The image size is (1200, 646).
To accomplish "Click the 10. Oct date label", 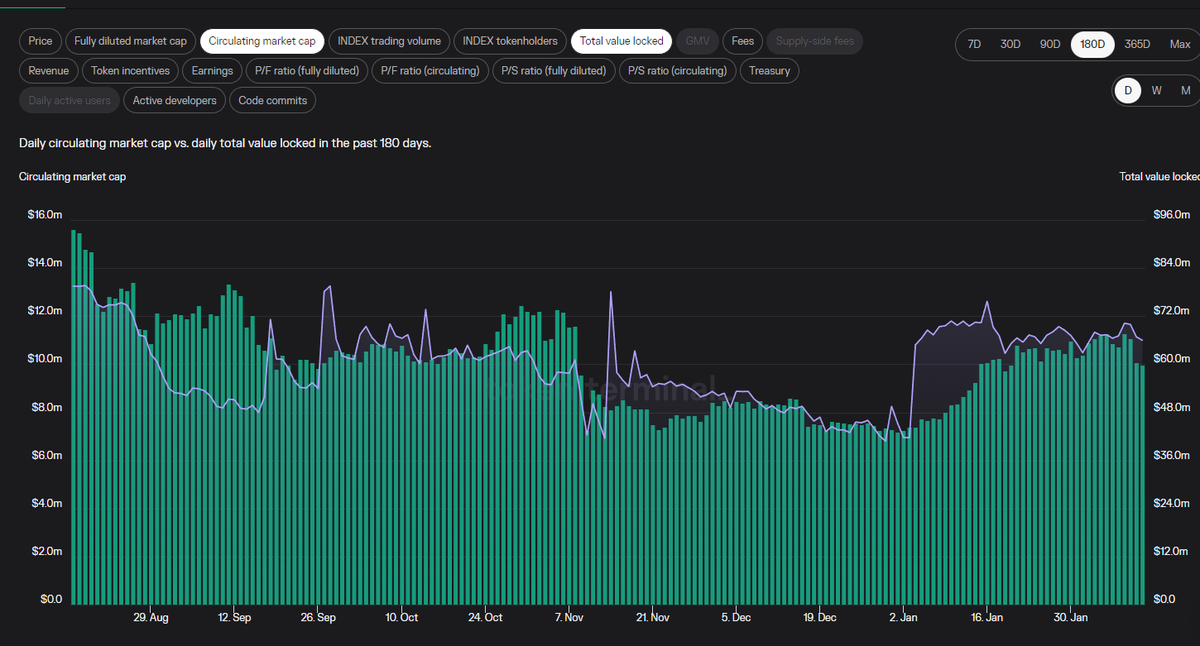I will click(x=401, y=618).
